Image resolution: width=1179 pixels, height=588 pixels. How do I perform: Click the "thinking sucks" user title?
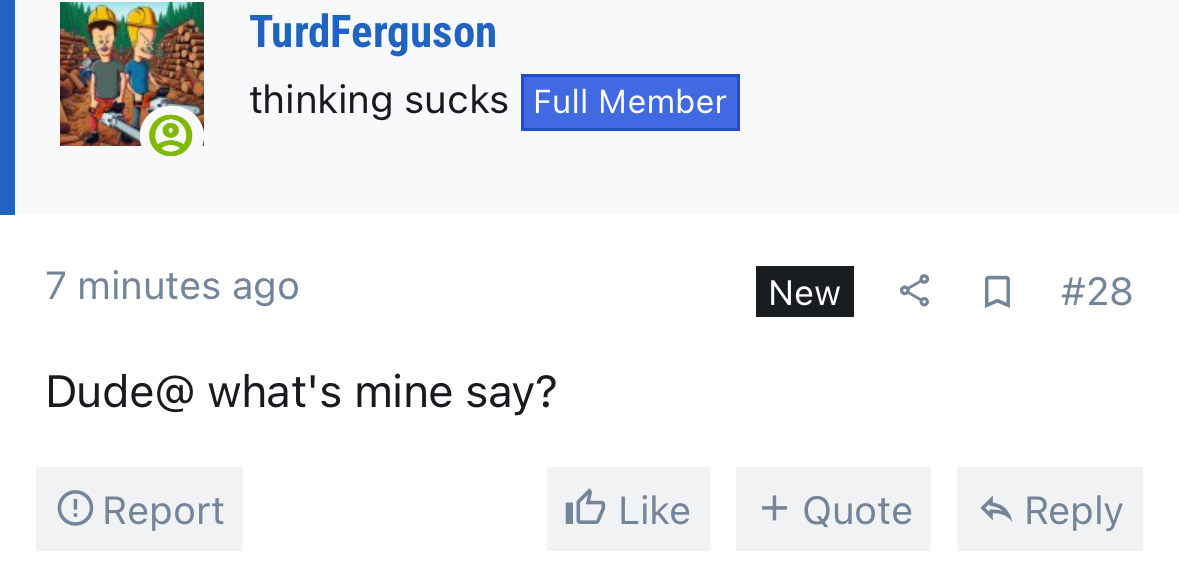379,101
